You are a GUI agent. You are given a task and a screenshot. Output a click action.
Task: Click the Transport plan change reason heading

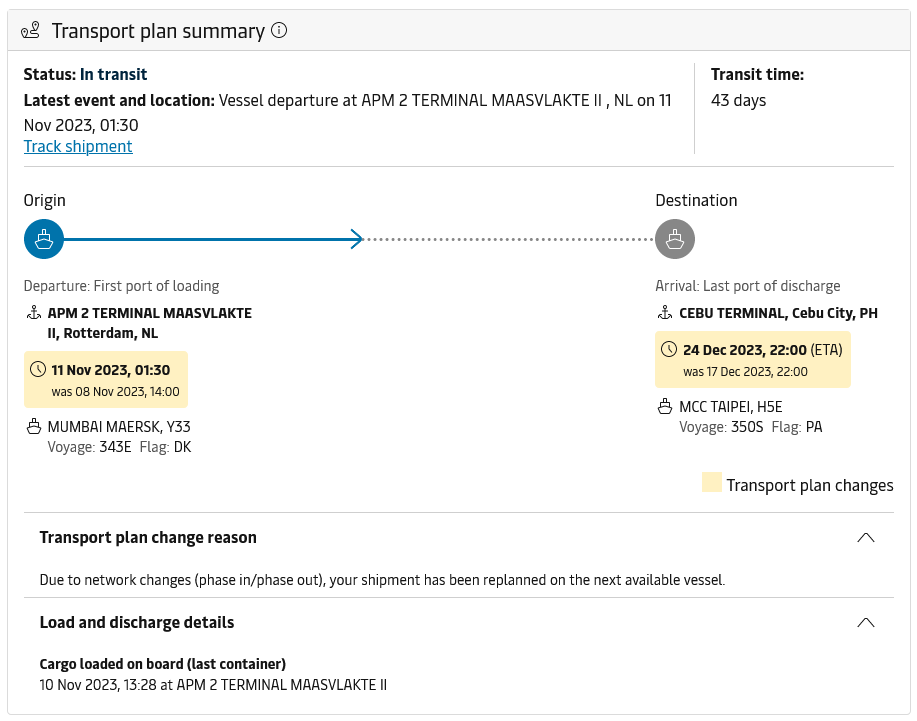148,537
